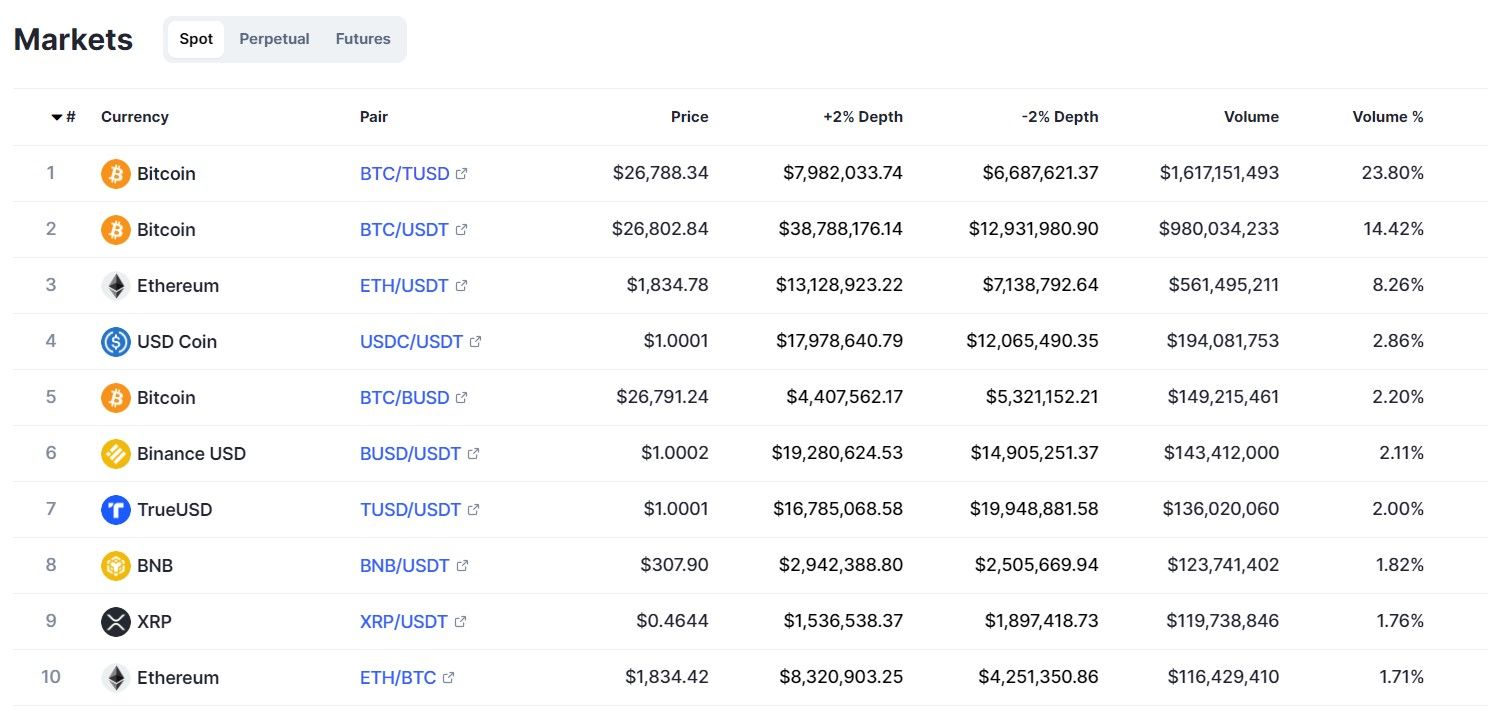This screenshot has height=711, width=1488.
Task: Click external link icon beside ETH/BTC
Action: coord(448,678)
